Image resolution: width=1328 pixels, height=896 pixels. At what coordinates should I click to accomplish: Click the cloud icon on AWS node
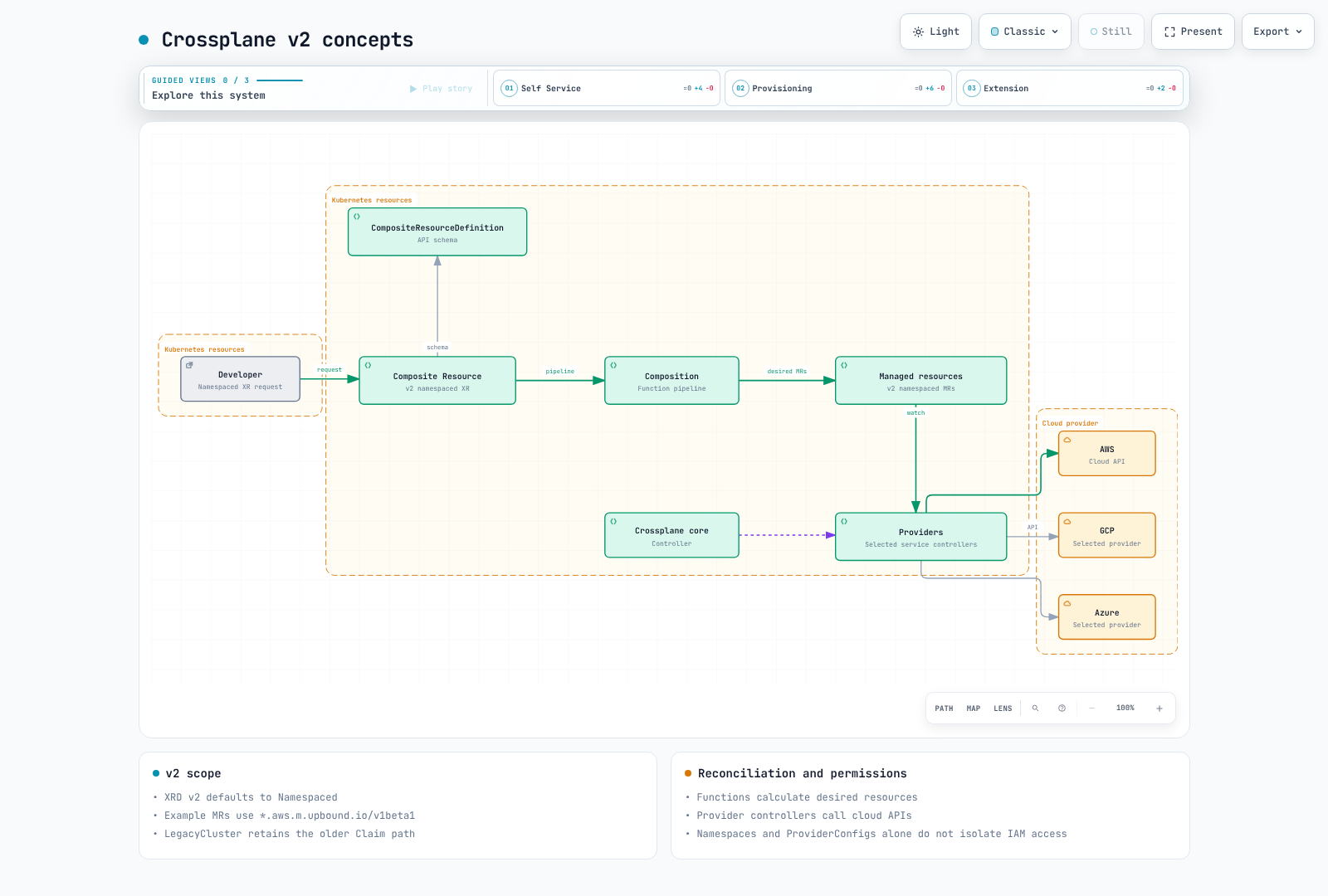pyautogui.click(x=1067, y=440)
